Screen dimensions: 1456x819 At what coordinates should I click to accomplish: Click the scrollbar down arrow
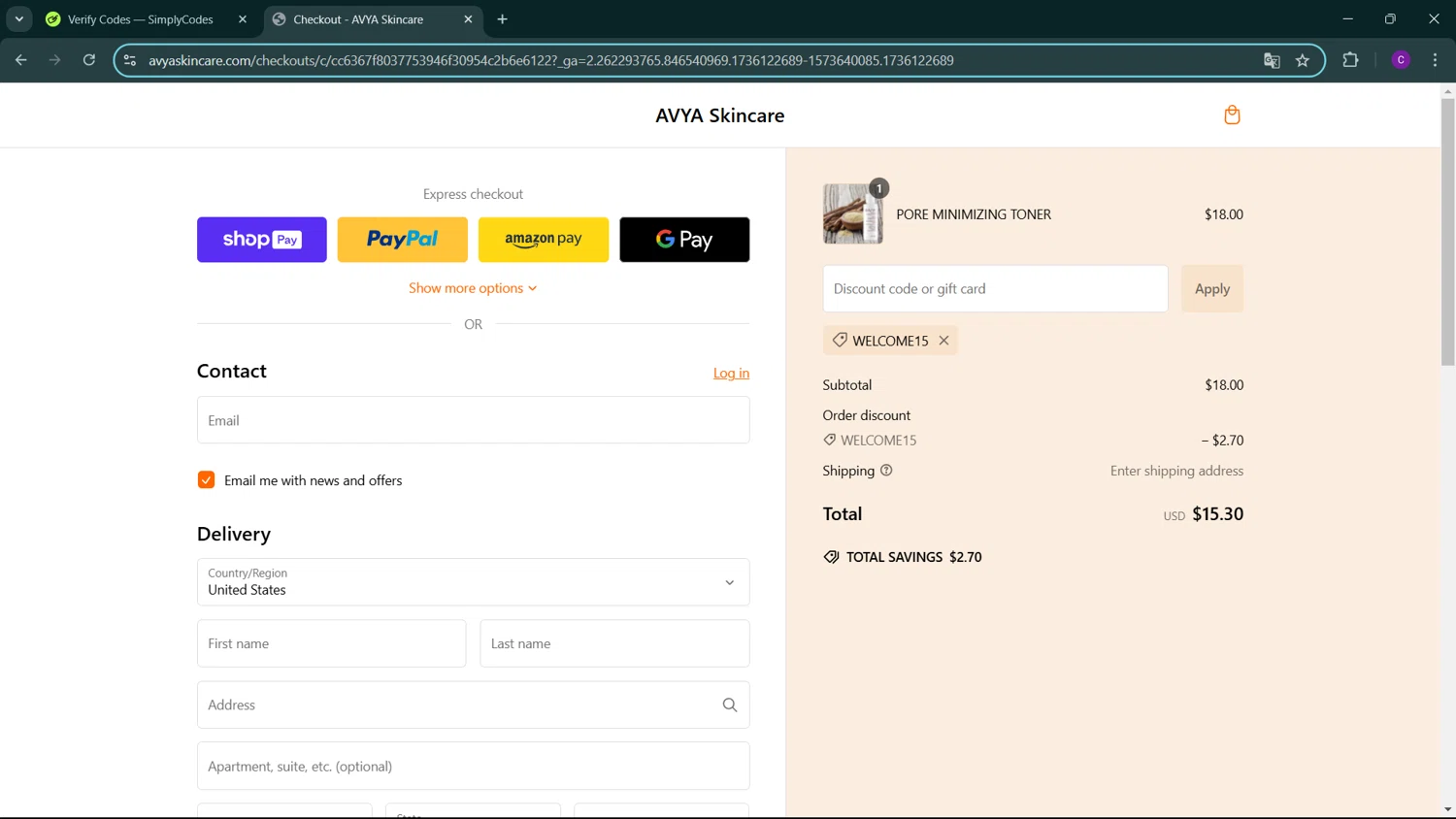click(x=1447, y=809)
